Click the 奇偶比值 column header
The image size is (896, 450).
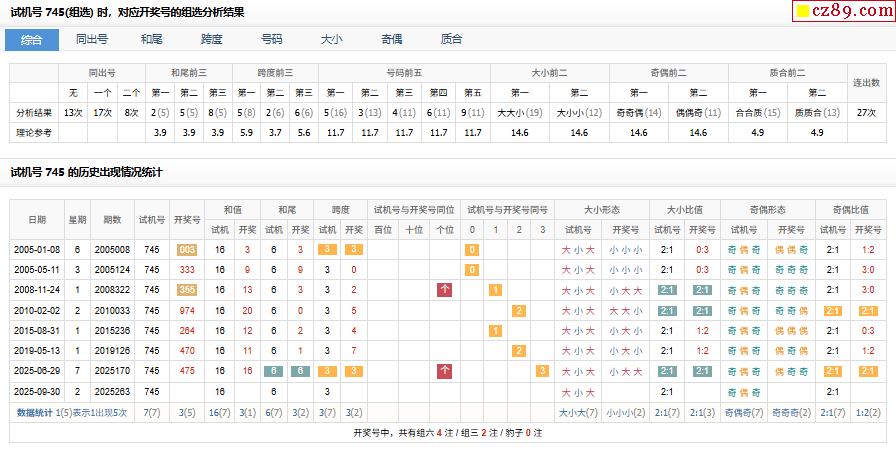click(851, 210)
